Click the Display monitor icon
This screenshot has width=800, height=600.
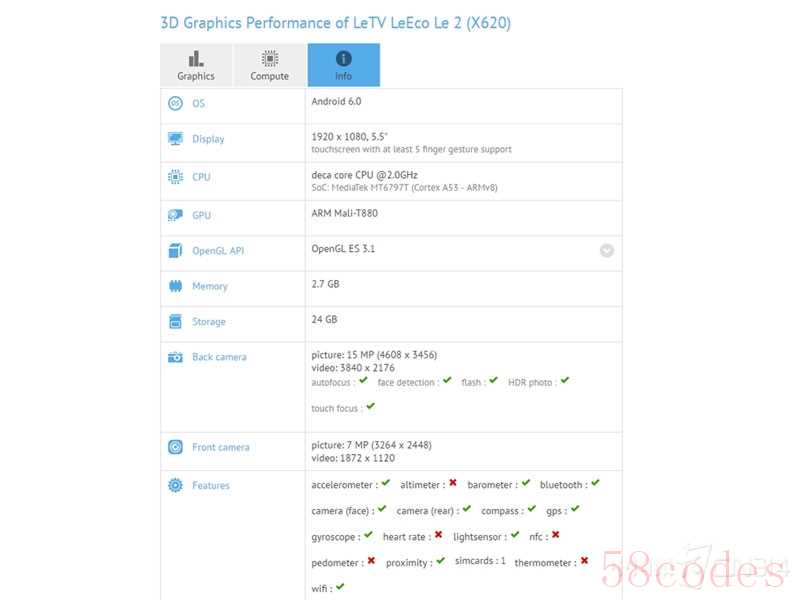pos(175,139)
